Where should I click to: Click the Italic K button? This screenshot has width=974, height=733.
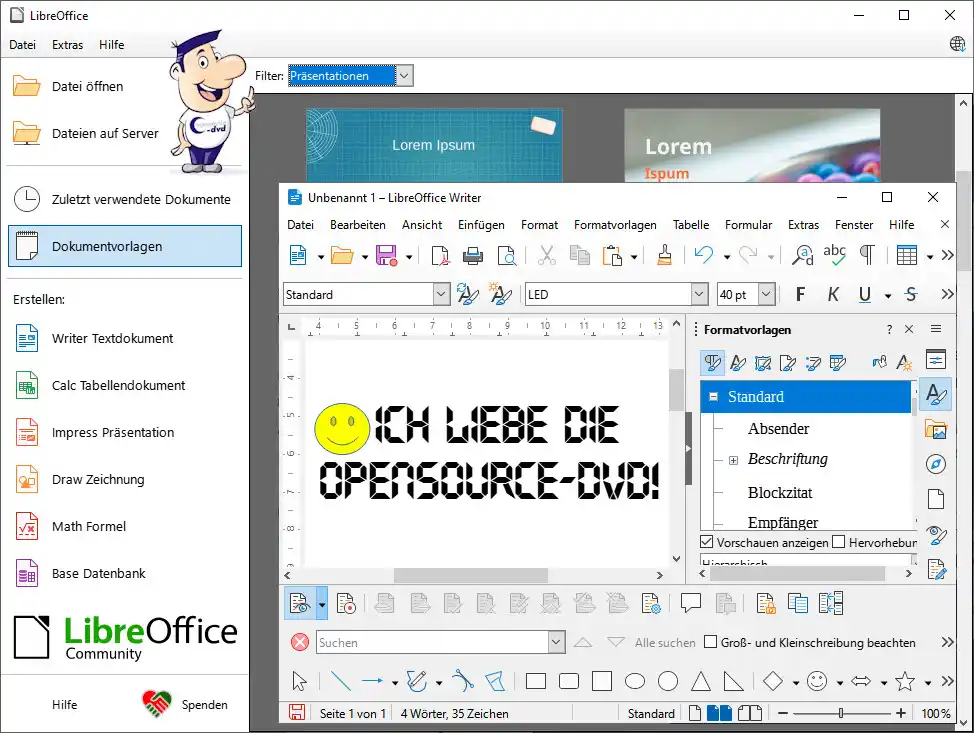[833, 294]
